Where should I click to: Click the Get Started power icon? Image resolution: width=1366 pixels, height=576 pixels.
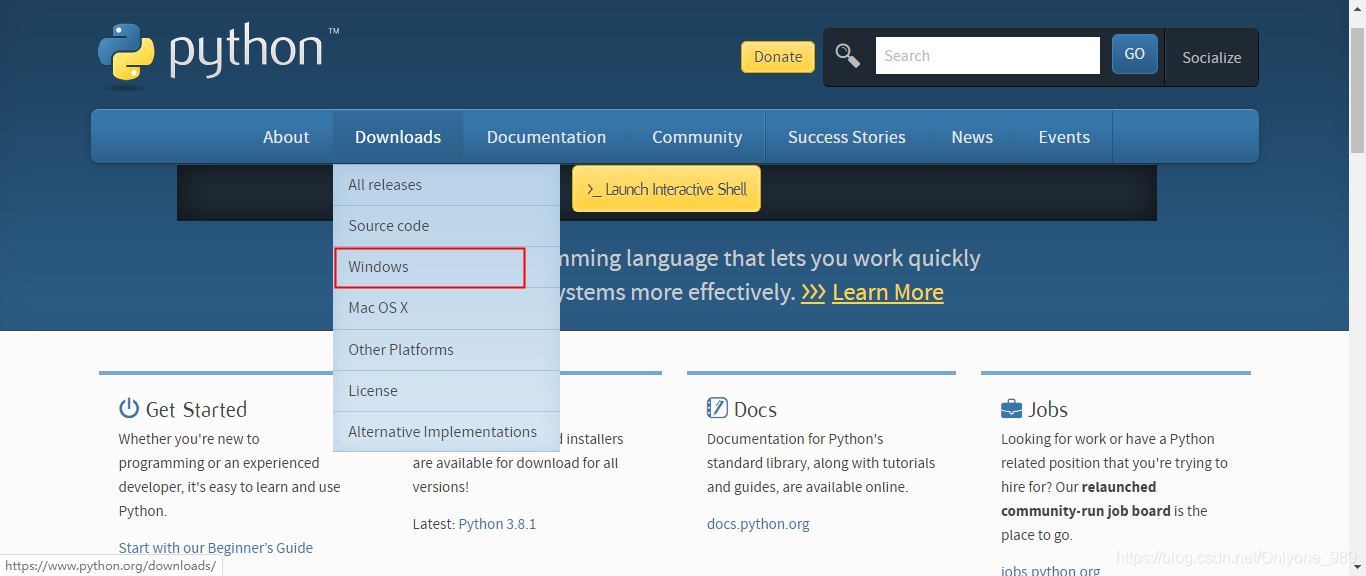tap(129, 408)
